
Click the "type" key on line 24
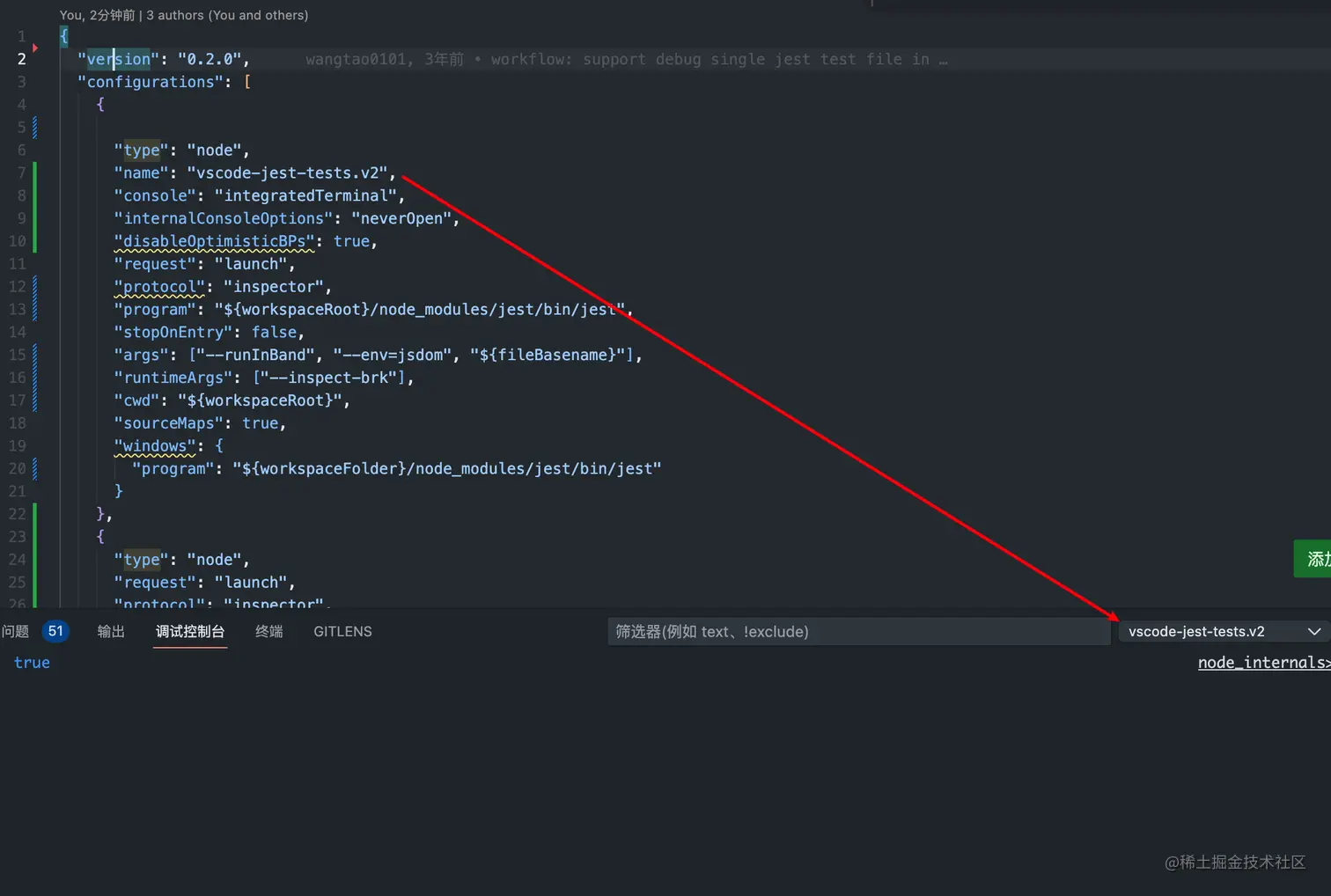click(x=142, y=560)
